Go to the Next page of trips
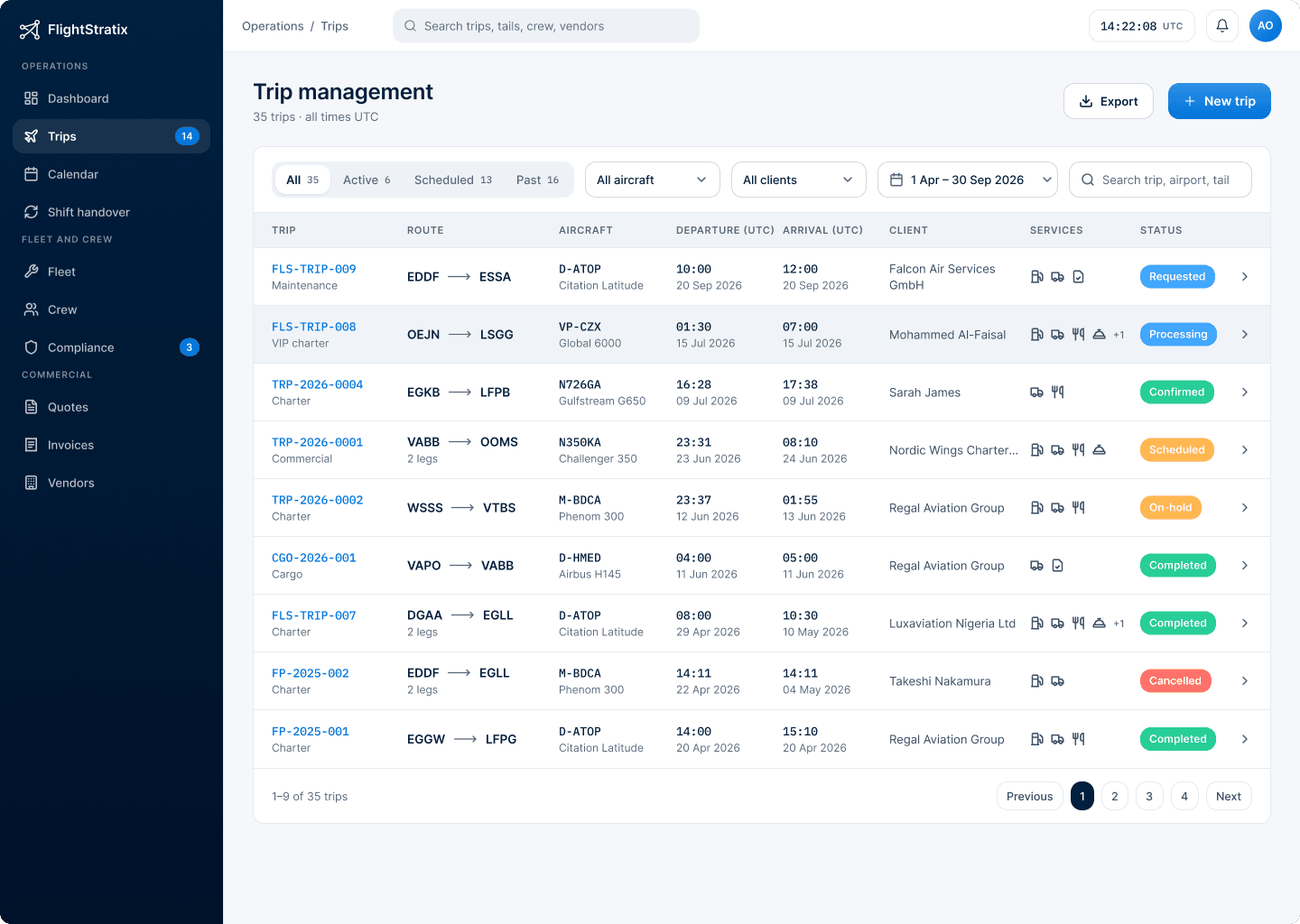 point(1229,796)
